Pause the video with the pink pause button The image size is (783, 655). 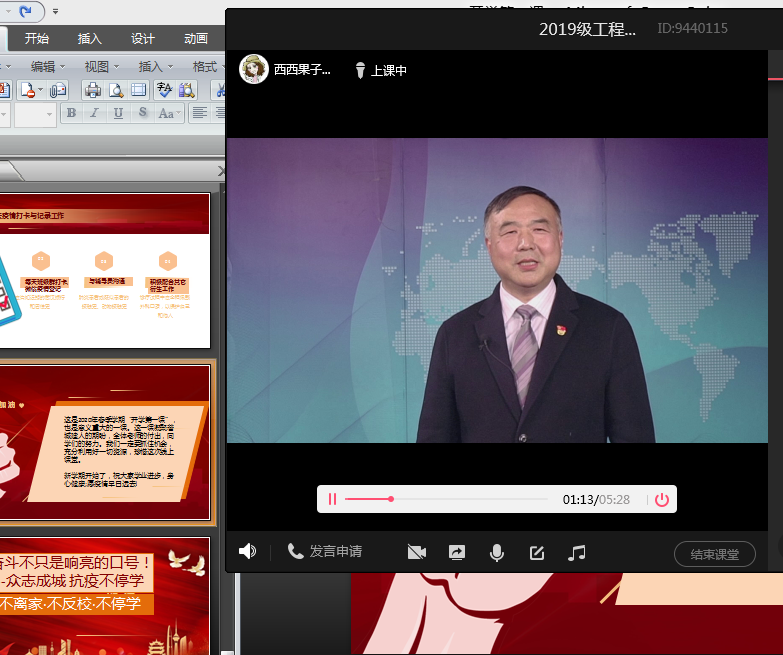pos(333,499)
